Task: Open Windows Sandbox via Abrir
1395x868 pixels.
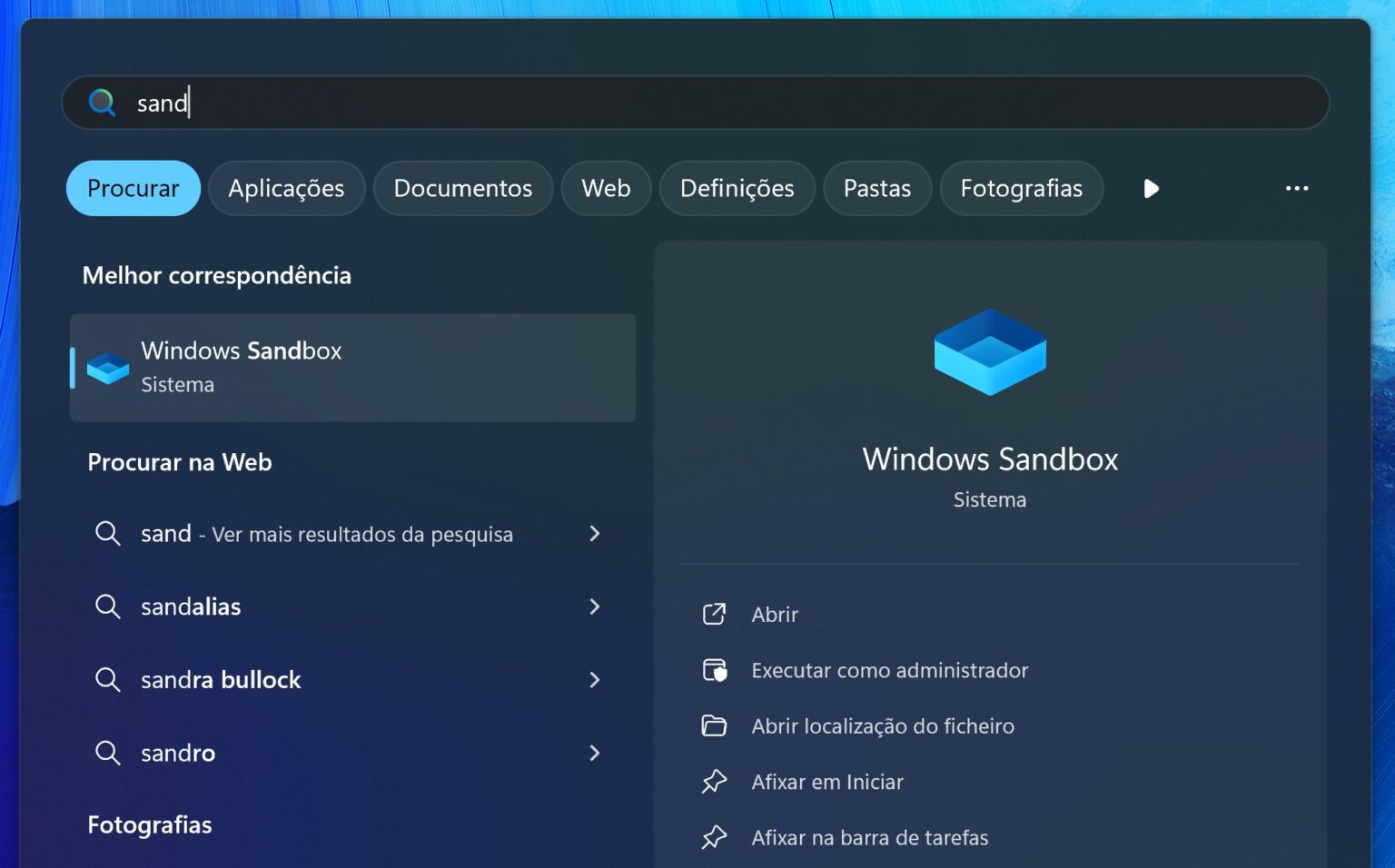Action: click(x=773, y=614)
